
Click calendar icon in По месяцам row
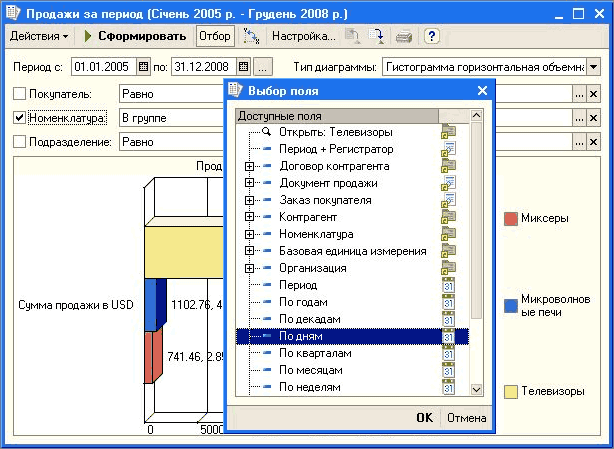448,370
